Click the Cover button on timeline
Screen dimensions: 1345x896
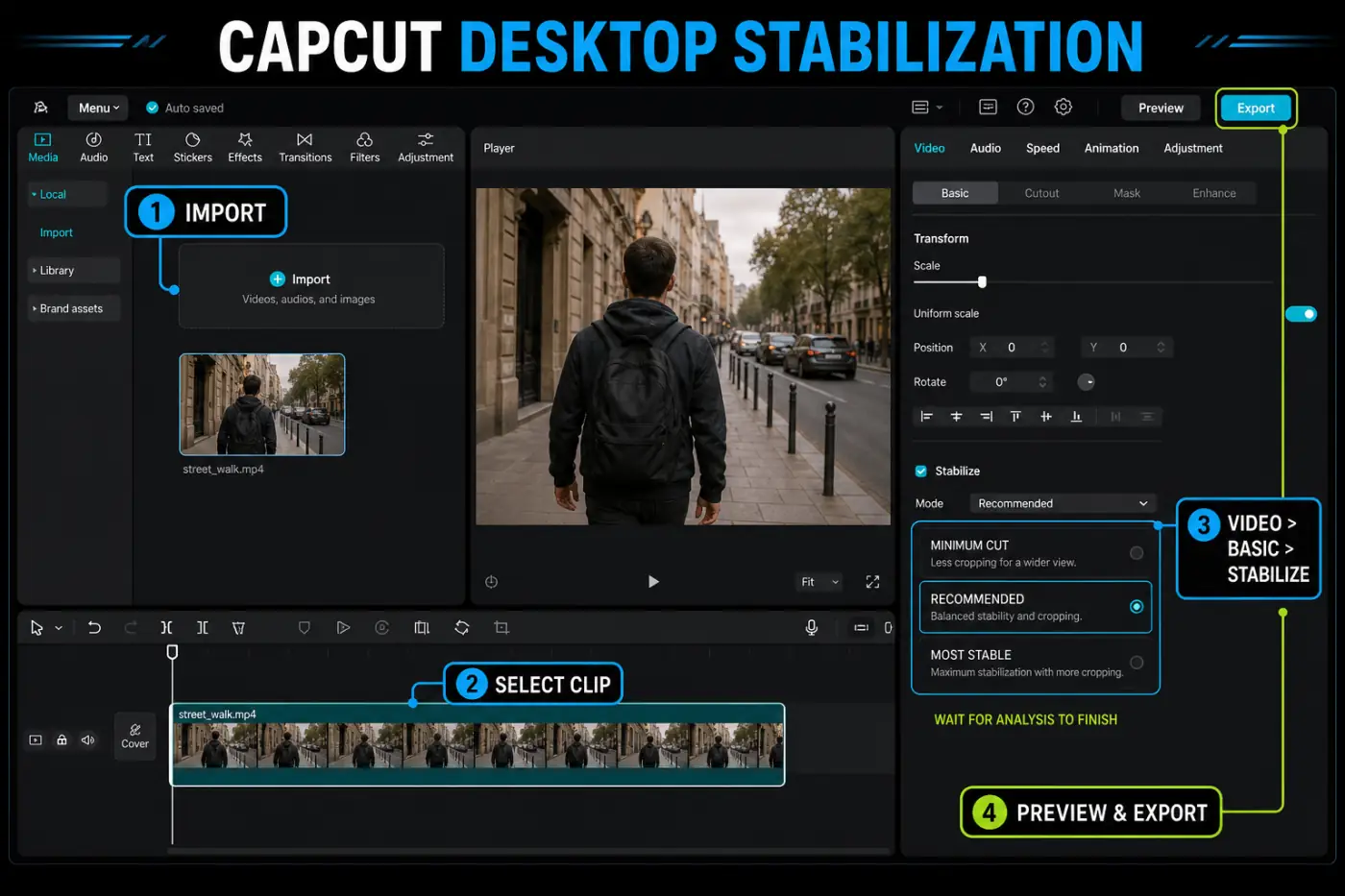tap(134, 737)
